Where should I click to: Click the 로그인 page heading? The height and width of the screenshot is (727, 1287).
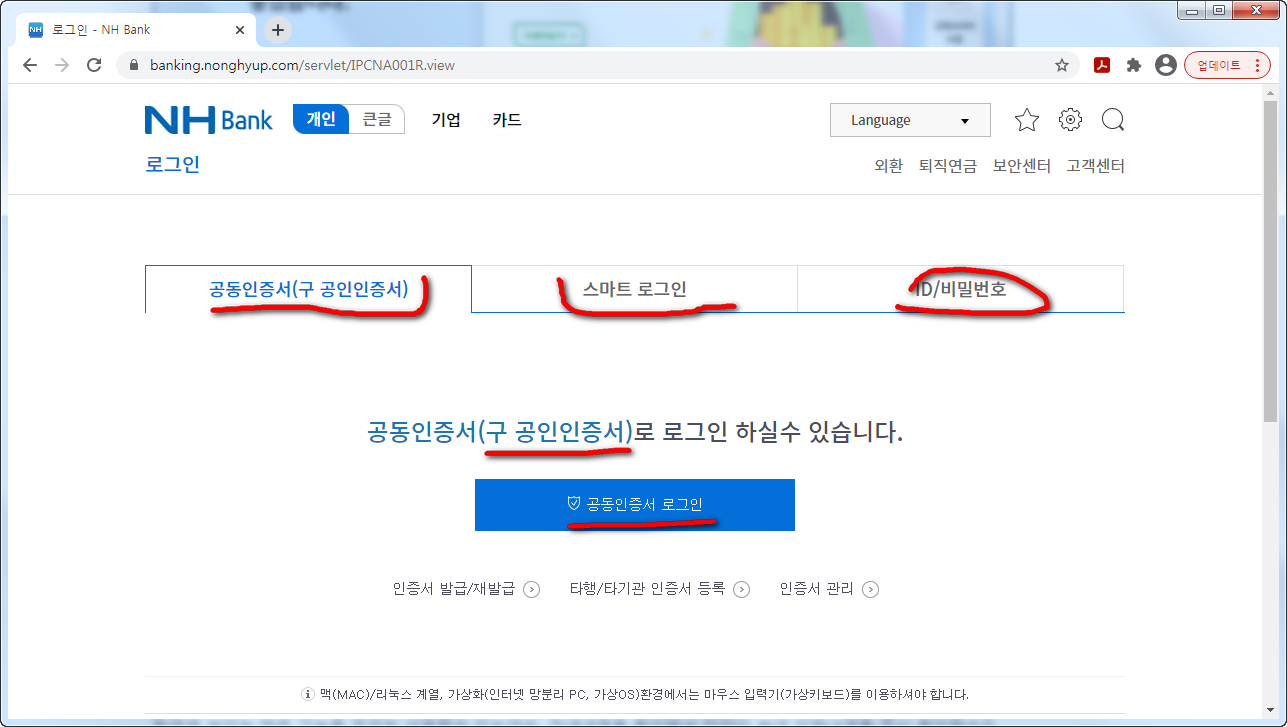[x=172, y=165]
